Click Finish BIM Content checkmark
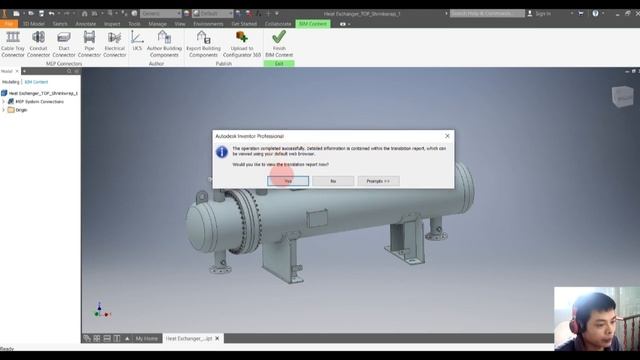640x360 pixels. pyautogui.click(x=279, y=44)
